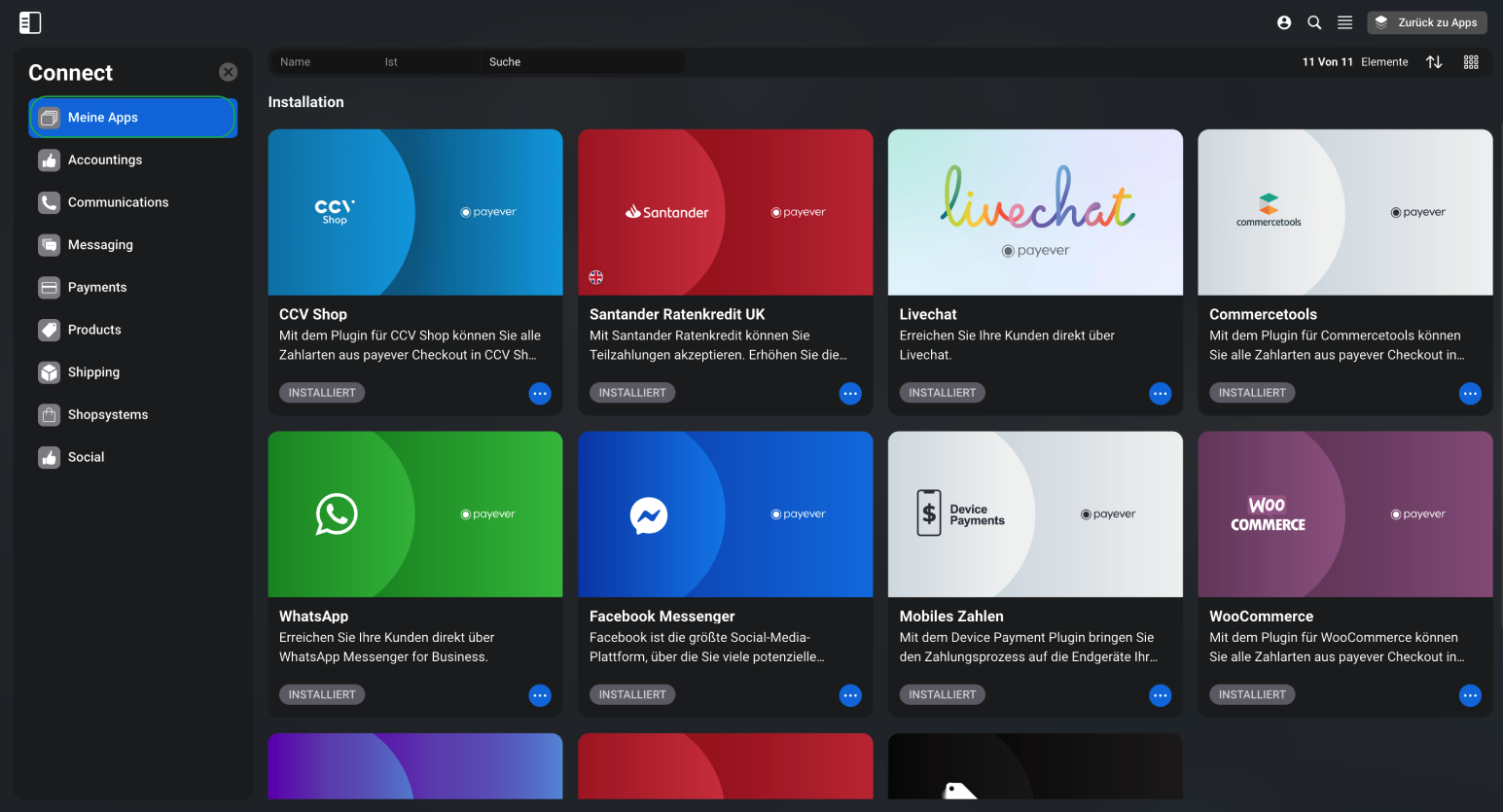Open the CCV Shop card thumbnail
1503x812 pixels.
pyautogui.click(x=415, y=212)
